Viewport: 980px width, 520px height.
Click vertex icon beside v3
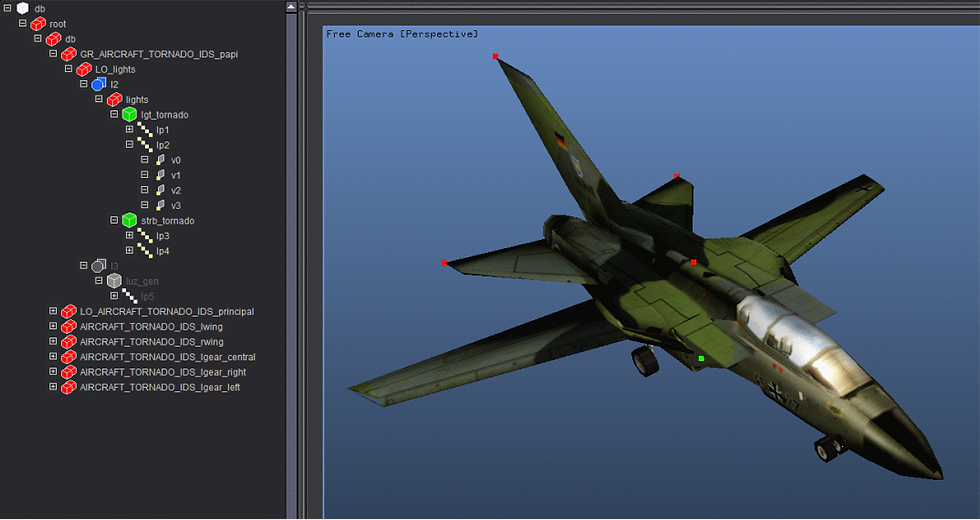[x=160, y=205]
